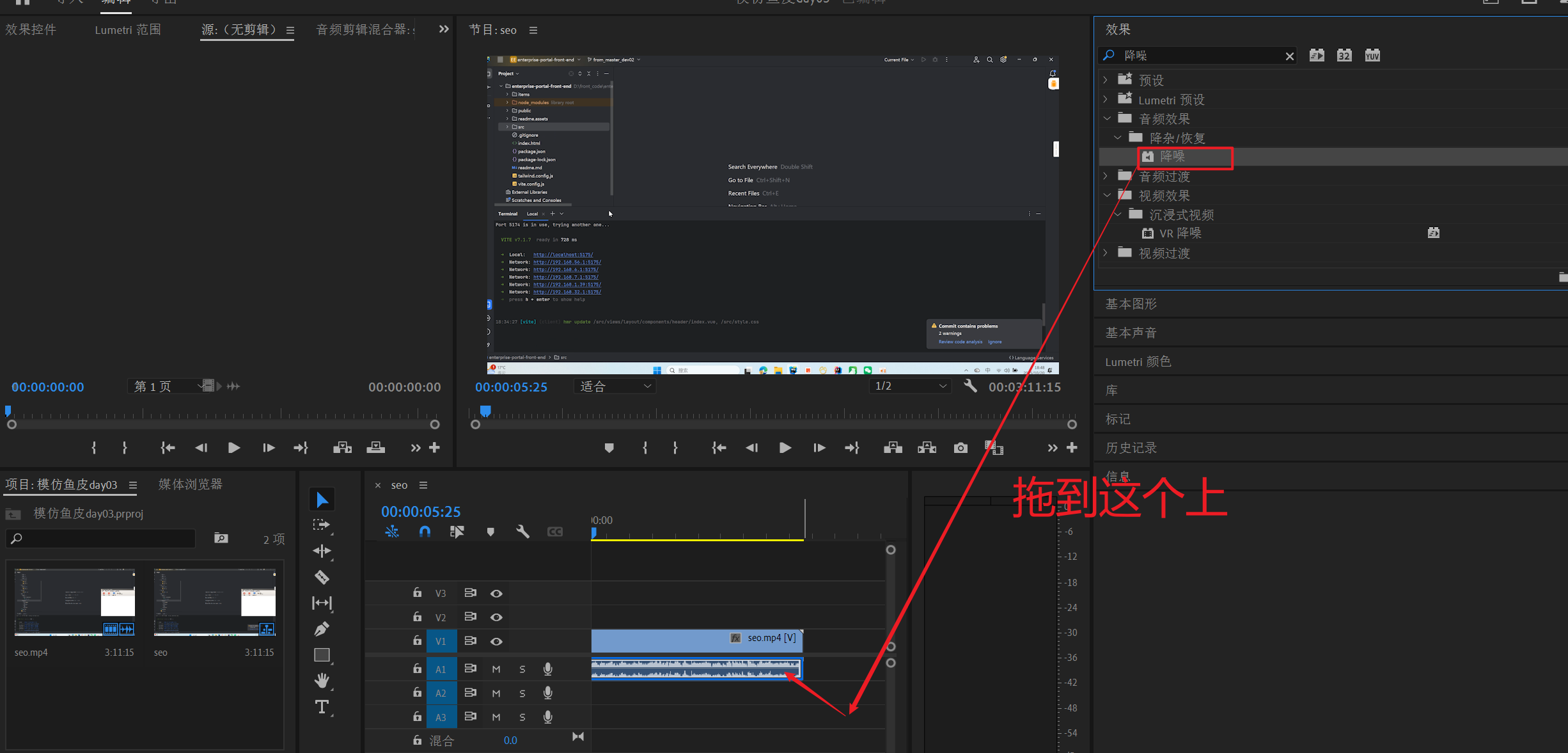
Task: Switch to the 媒体浏览器 tab
Action: [190, 484]
